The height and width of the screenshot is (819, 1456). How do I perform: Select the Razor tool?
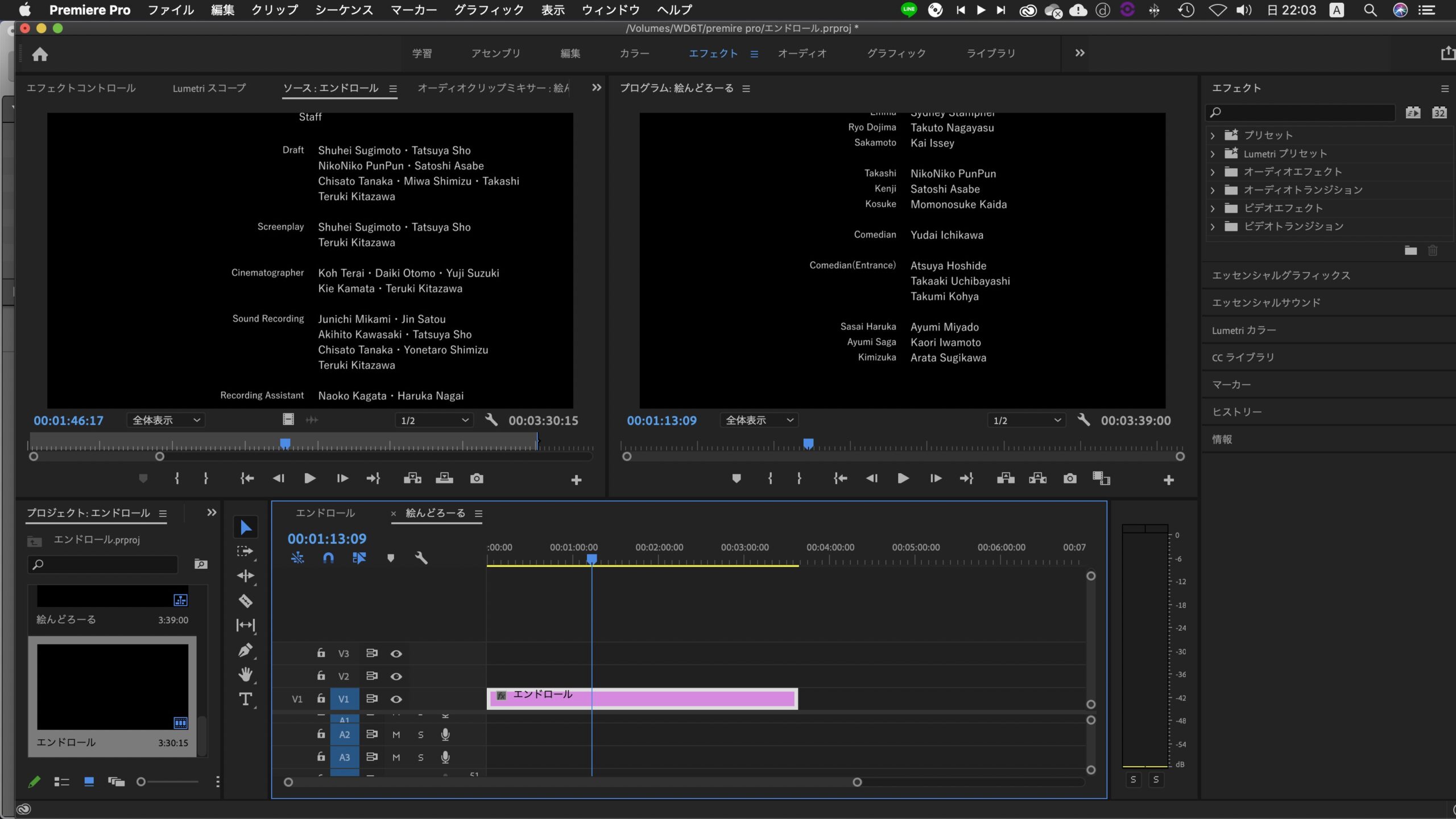(x=245, y=601)
